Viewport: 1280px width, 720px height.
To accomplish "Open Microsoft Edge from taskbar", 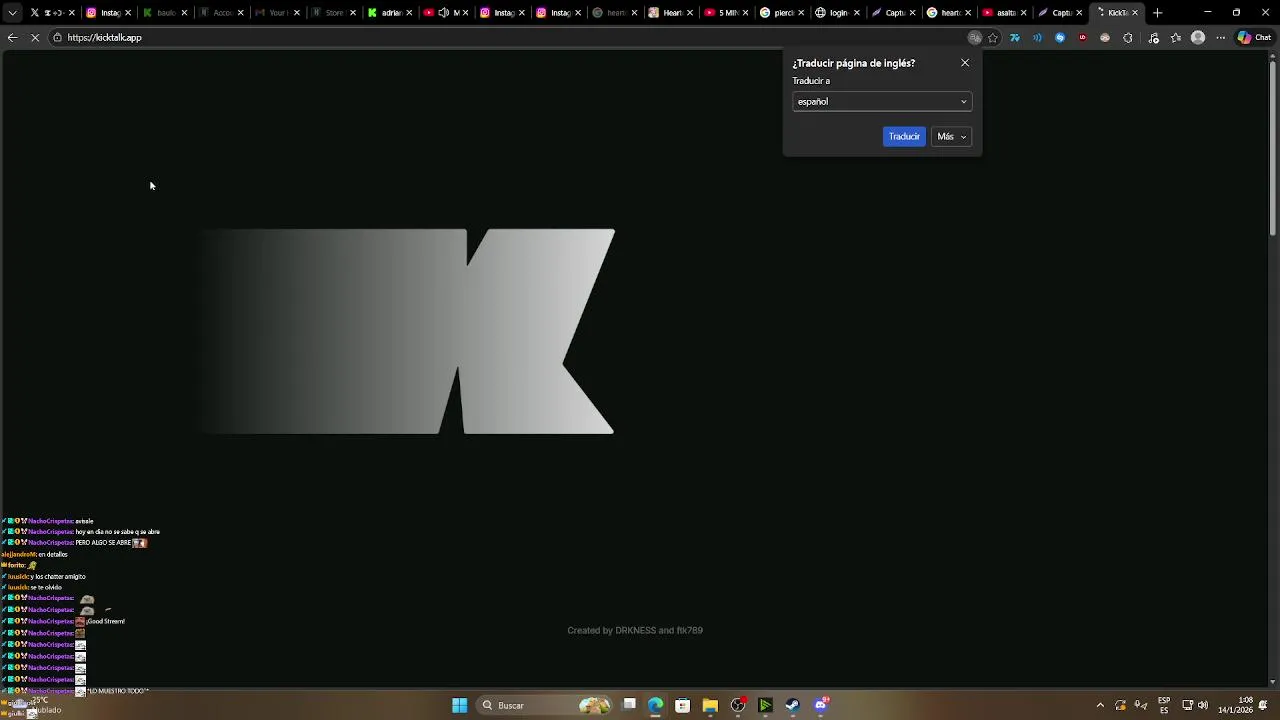I will point(655,705).
